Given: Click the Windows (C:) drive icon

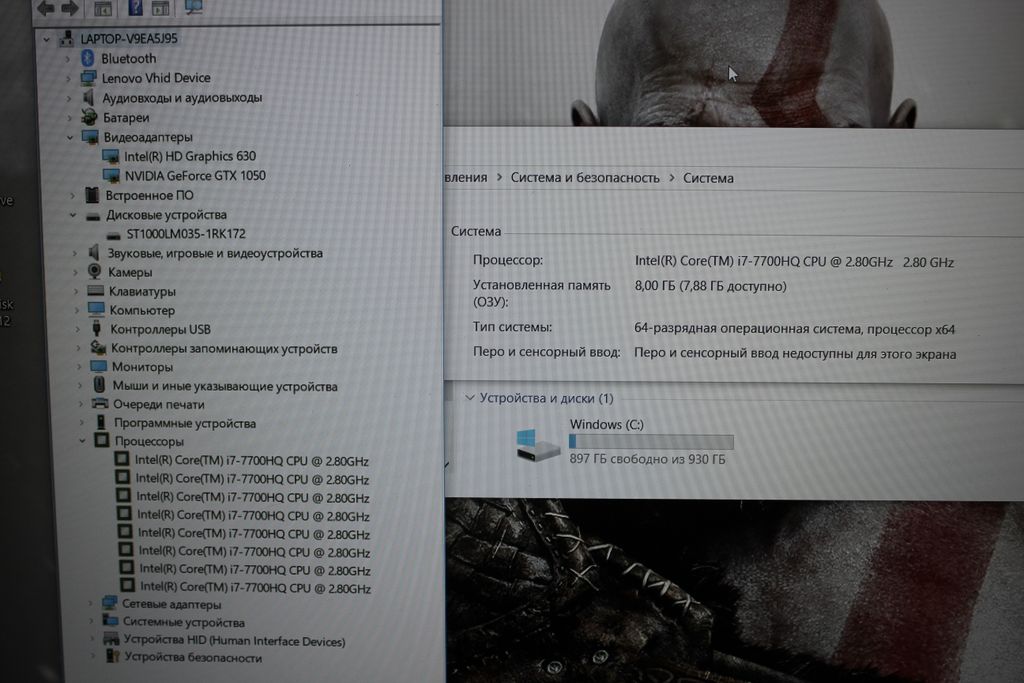Looking at the screenshot, I should coord(538,444).
